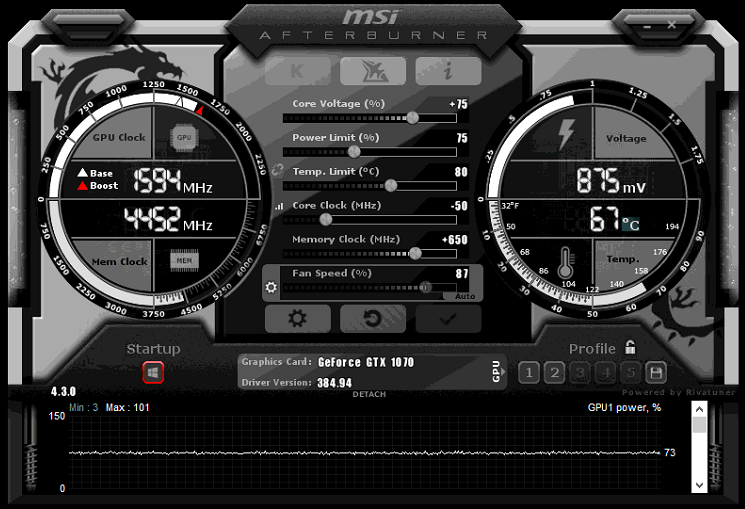745x509 pixels.
Task: Select profile slot 5
Action: 631,373
